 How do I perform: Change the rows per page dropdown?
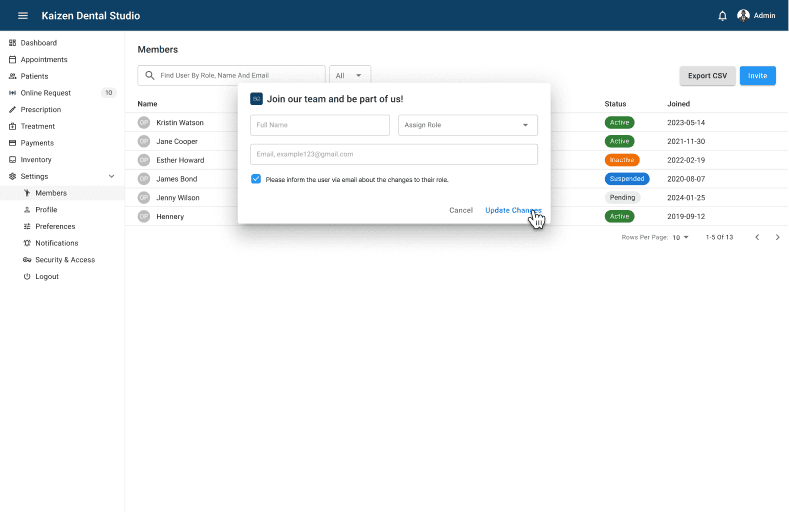680,237
